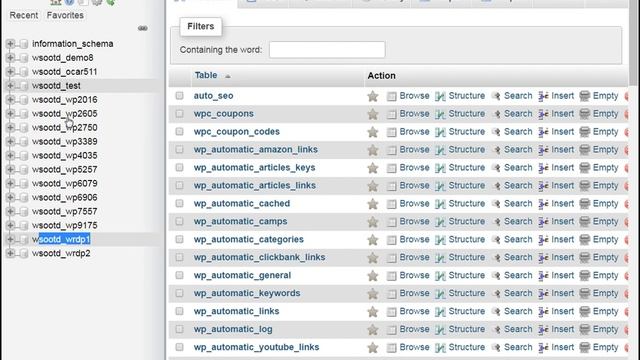Tick checkbox for wpc_coupon_codes
This screenshot has width=640, height=360.
click(x=179, y=131)
